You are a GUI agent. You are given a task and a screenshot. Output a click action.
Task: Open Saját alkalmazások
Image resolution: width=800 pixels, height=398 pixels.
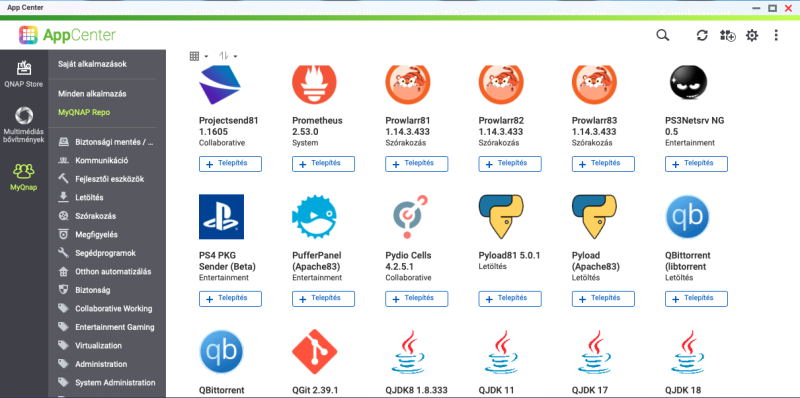click(92, 64)
